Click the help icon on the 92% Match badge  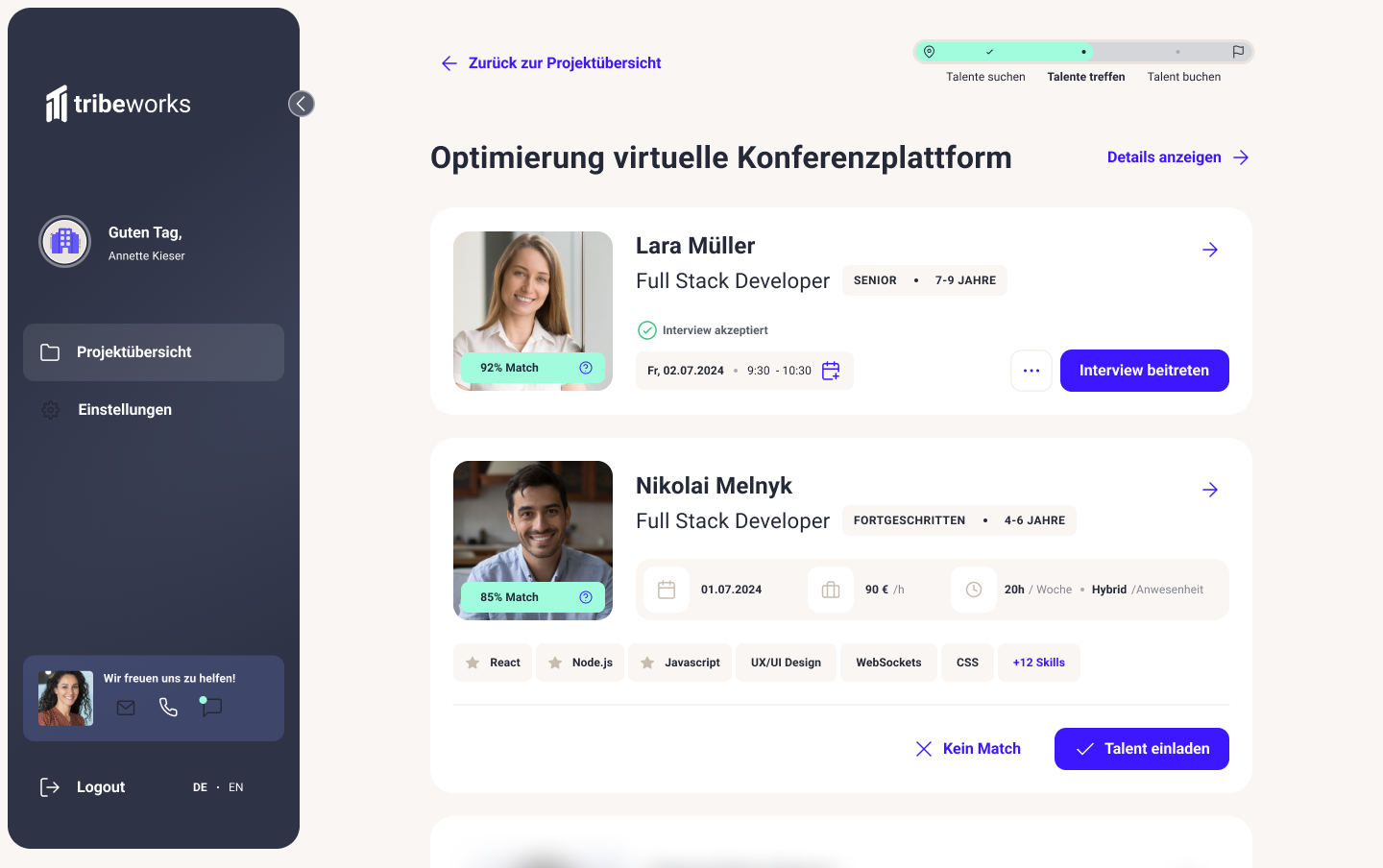(586, 368)
